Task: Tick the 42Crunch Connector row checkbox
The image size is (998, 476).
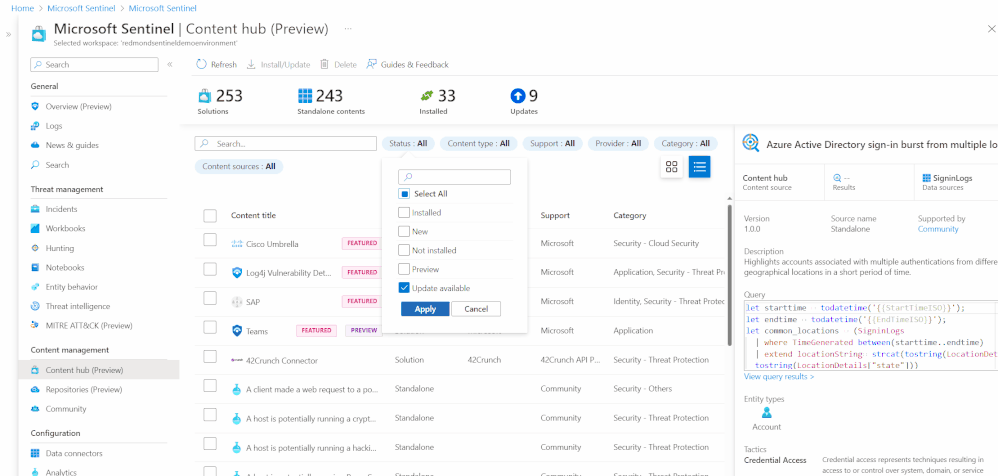Action: point(210,356)
